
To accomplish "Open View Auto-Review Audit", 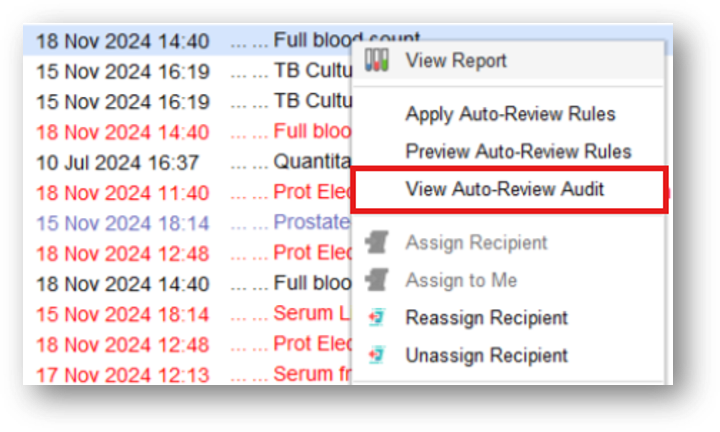I will (509, 190).
